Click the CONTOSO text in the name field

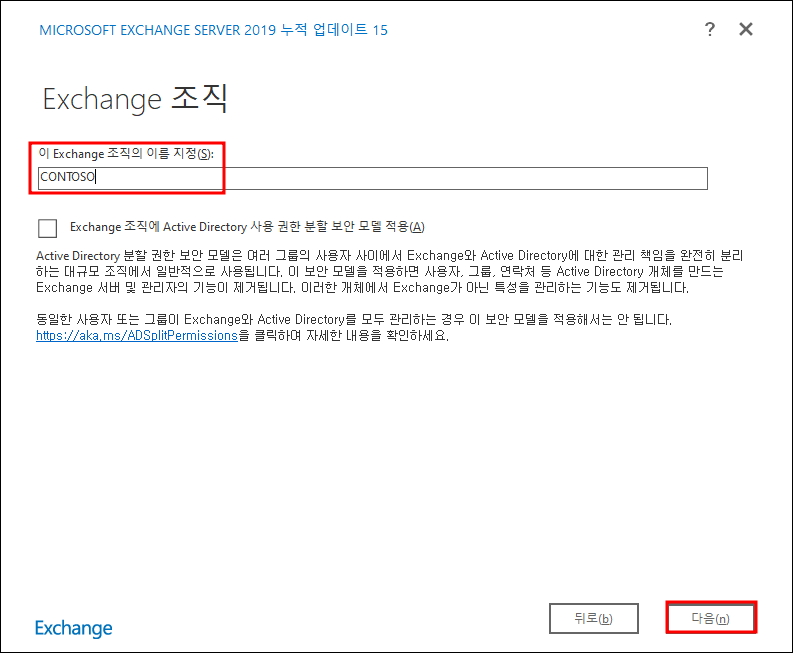(67, 178)
